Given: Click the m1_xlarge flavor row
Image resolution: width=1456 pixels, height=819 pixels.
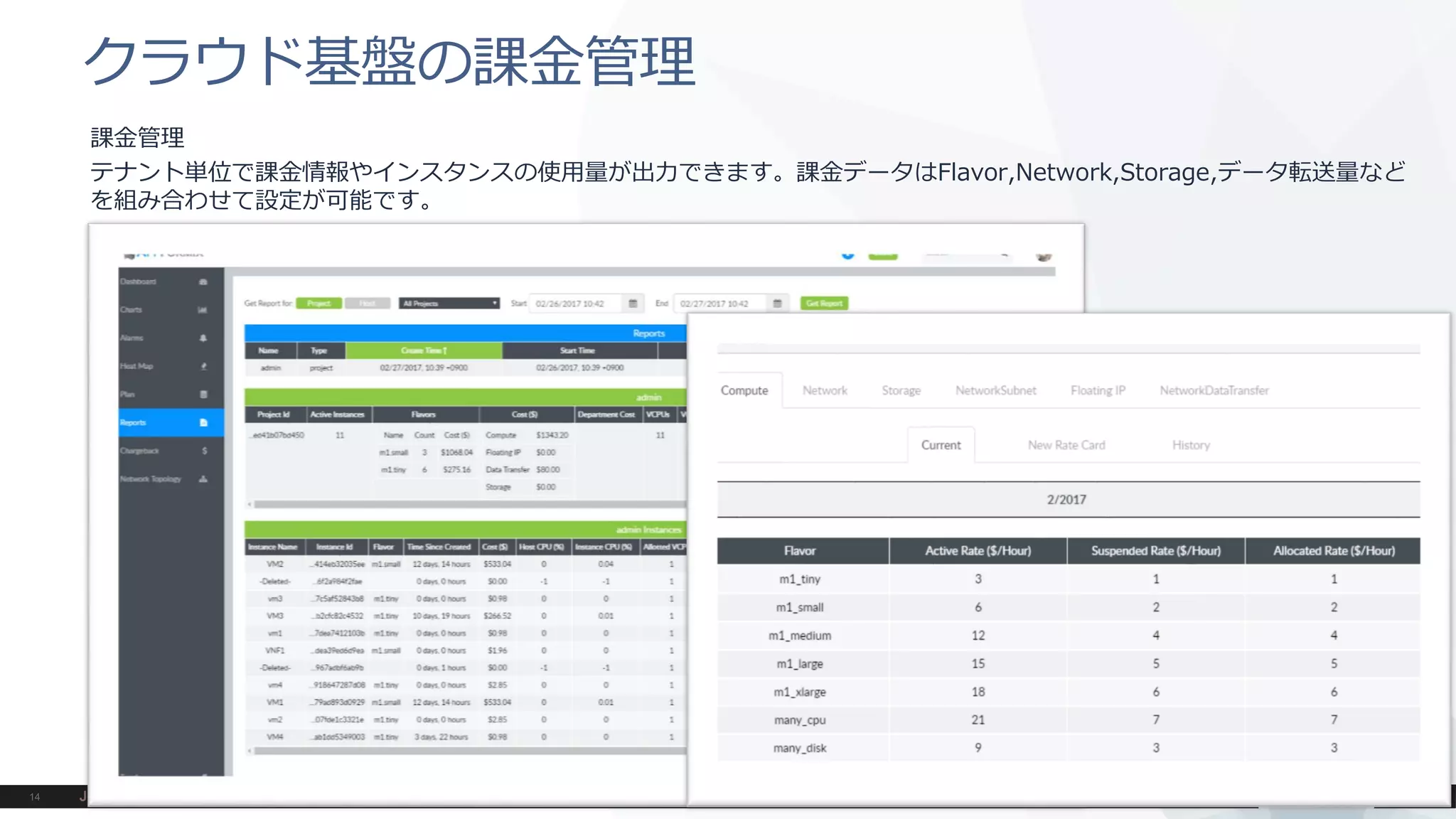Looking at the screenshot, I should click(1069, 692).
